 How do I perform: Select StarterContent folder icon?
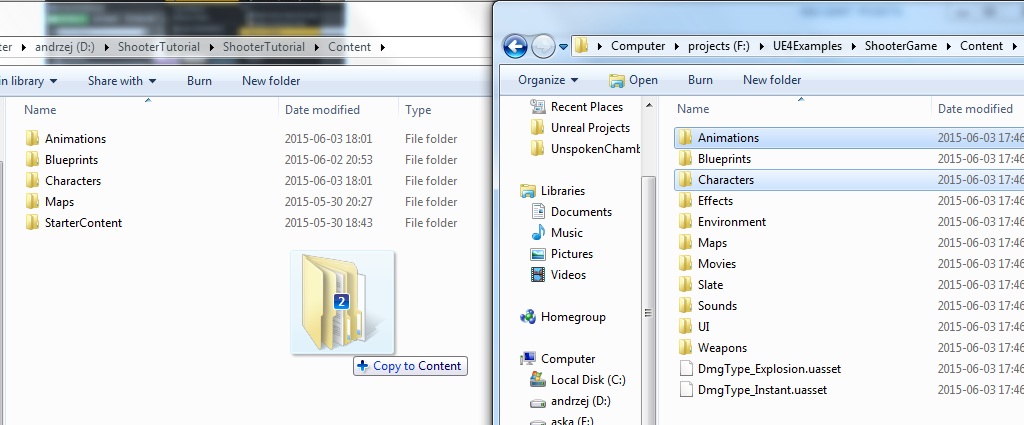pyautogui.click(x=33, y=223)
